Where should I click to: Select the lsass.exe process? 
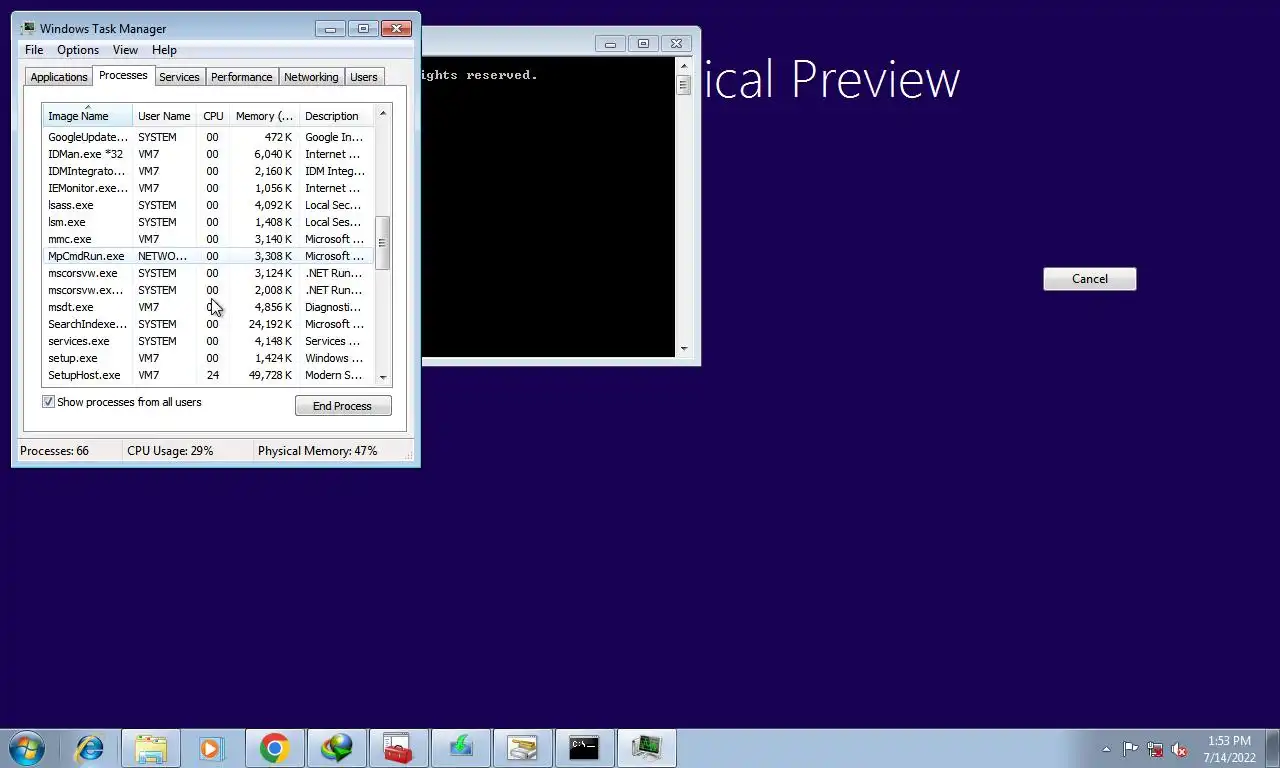[208, 205]
